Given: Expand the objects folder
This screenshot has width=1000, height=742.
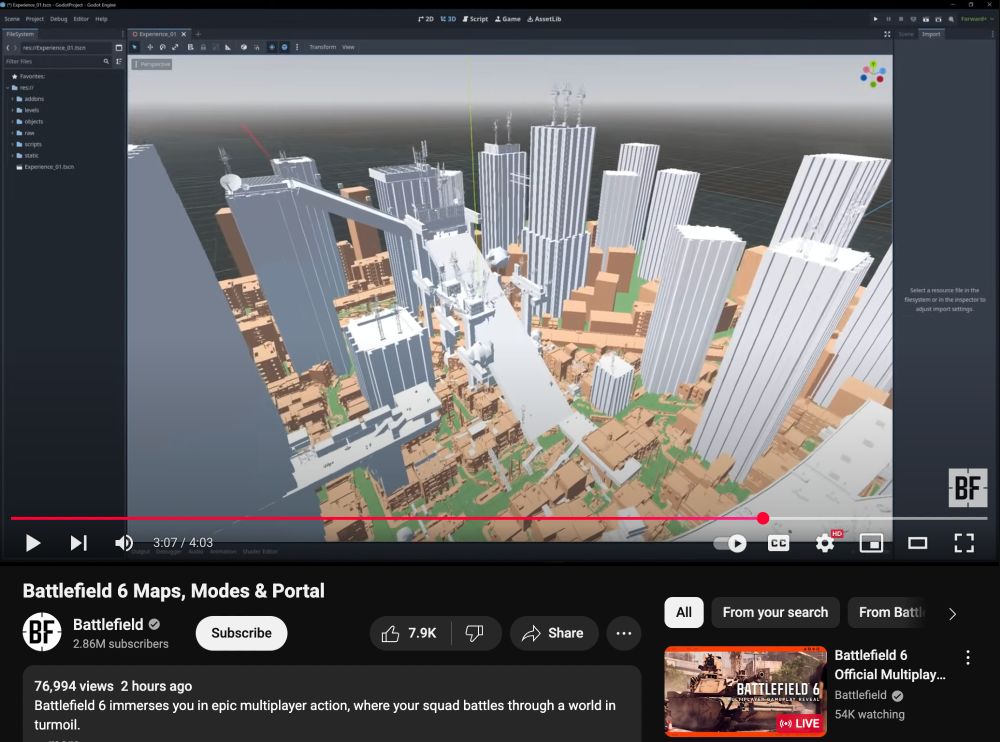Looking at the screenshot, I should coord(13,121).
